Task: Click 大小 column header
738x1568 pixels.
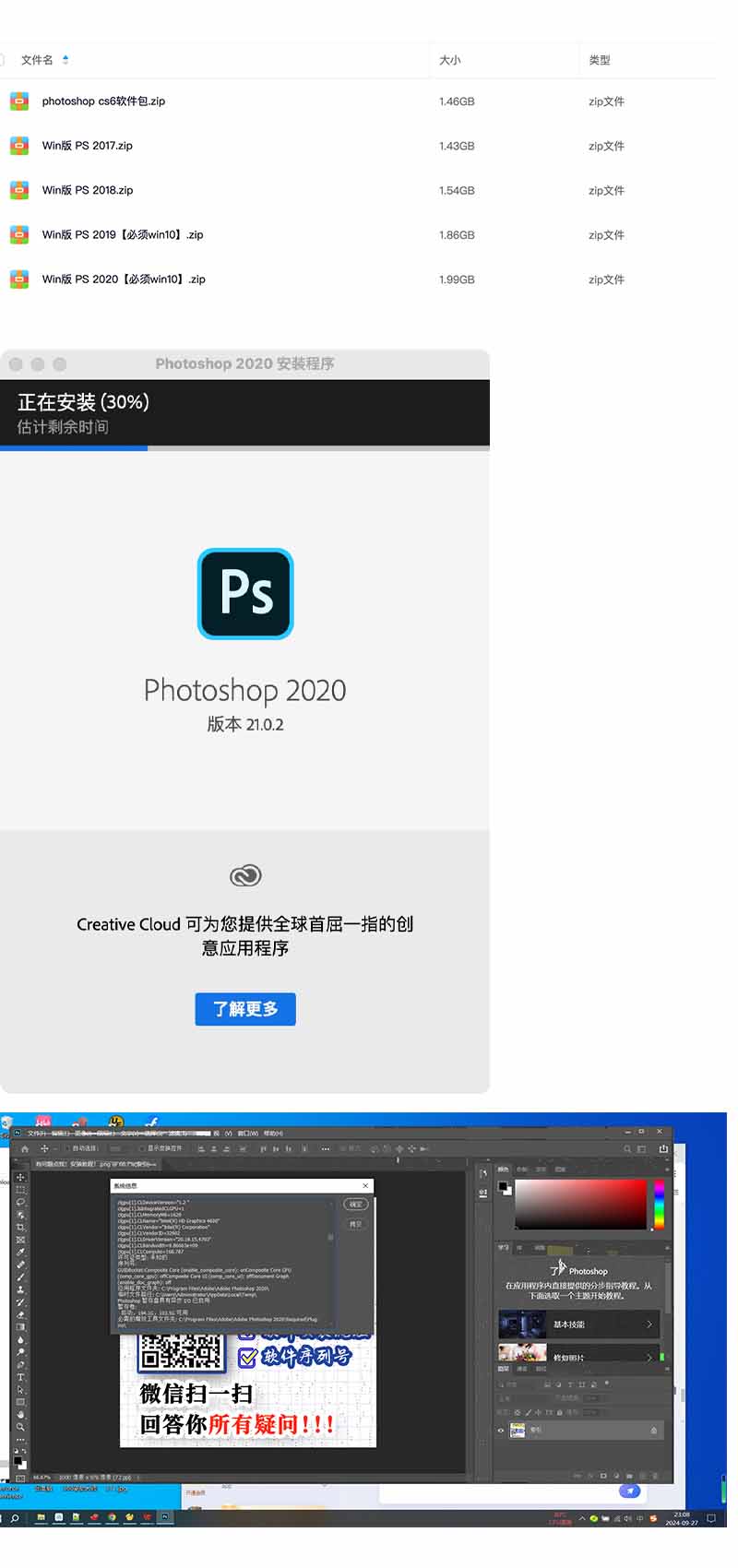Action: click(450, 60)
